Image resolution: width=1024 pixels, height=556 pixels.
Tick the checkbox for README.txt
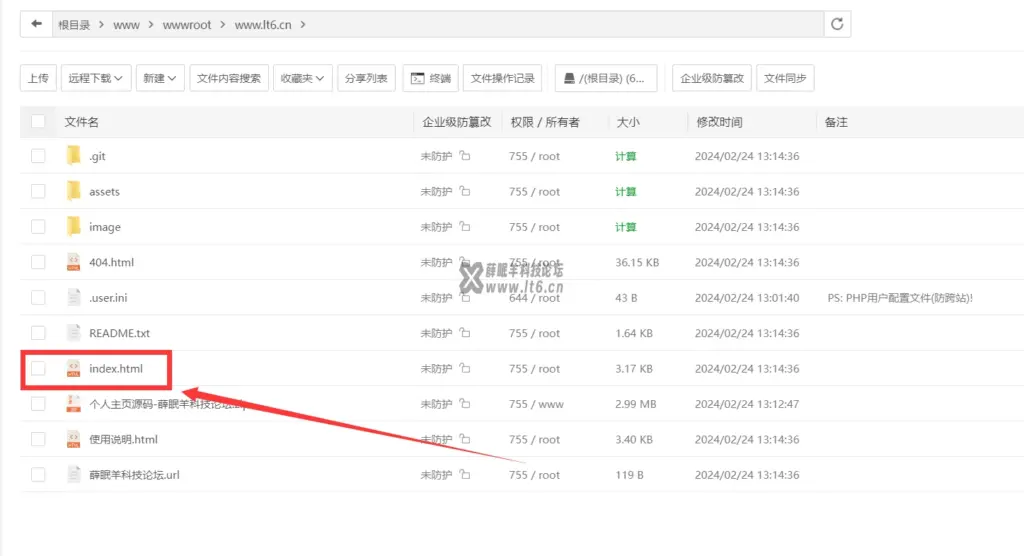(x=38, y=333)
